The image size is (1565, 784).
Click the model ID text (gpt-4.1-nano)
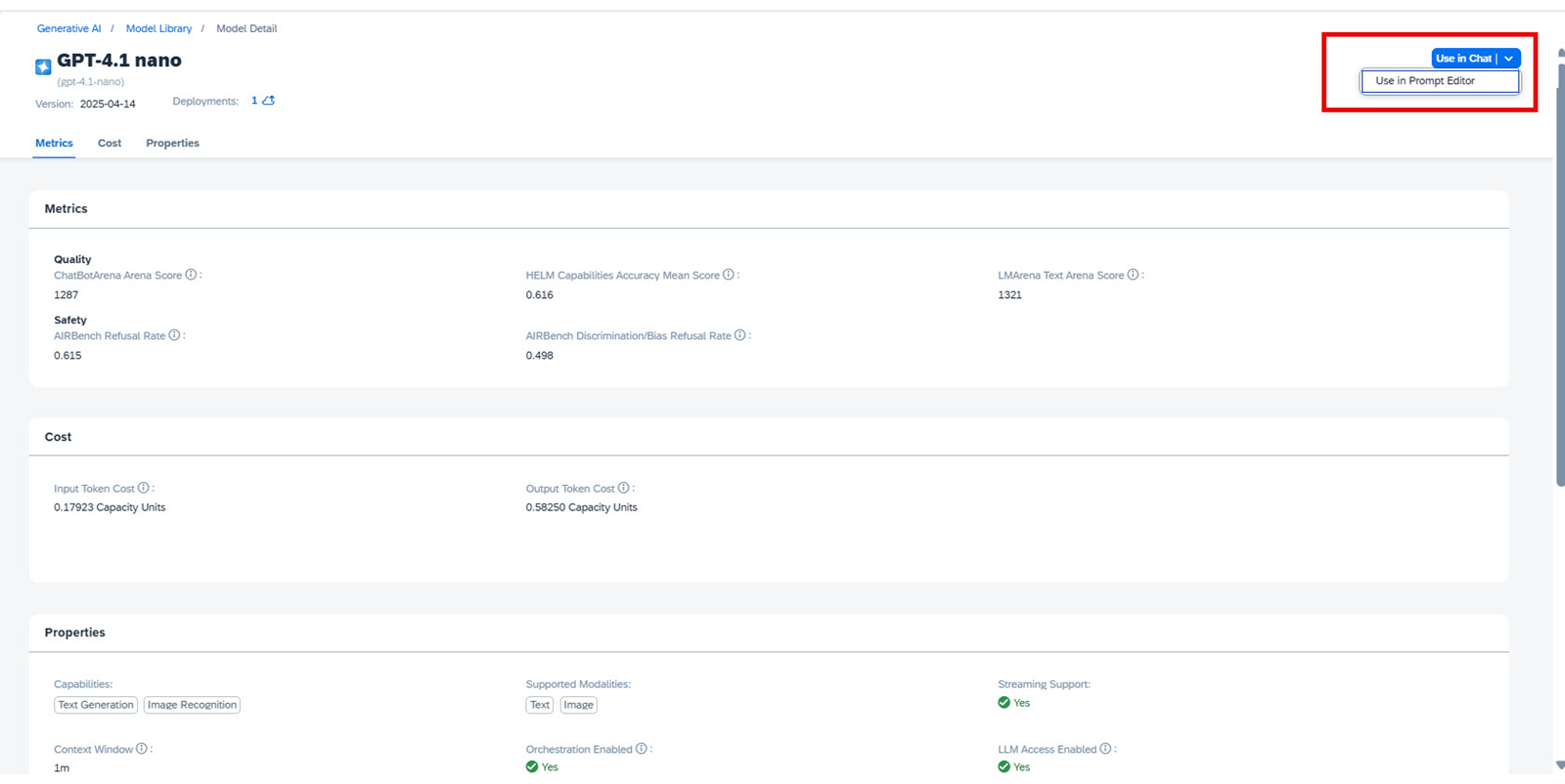tap(91, 82)
